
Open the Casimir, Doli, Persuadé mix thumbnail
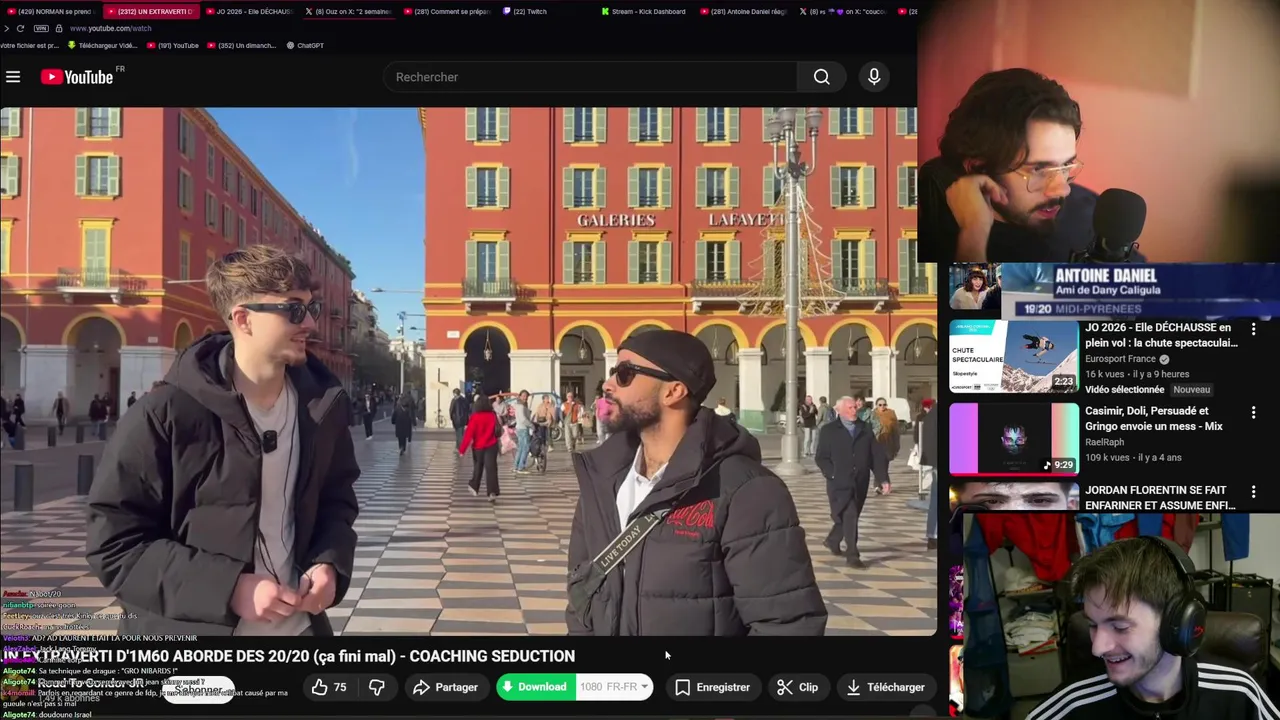pos(1014,439)
